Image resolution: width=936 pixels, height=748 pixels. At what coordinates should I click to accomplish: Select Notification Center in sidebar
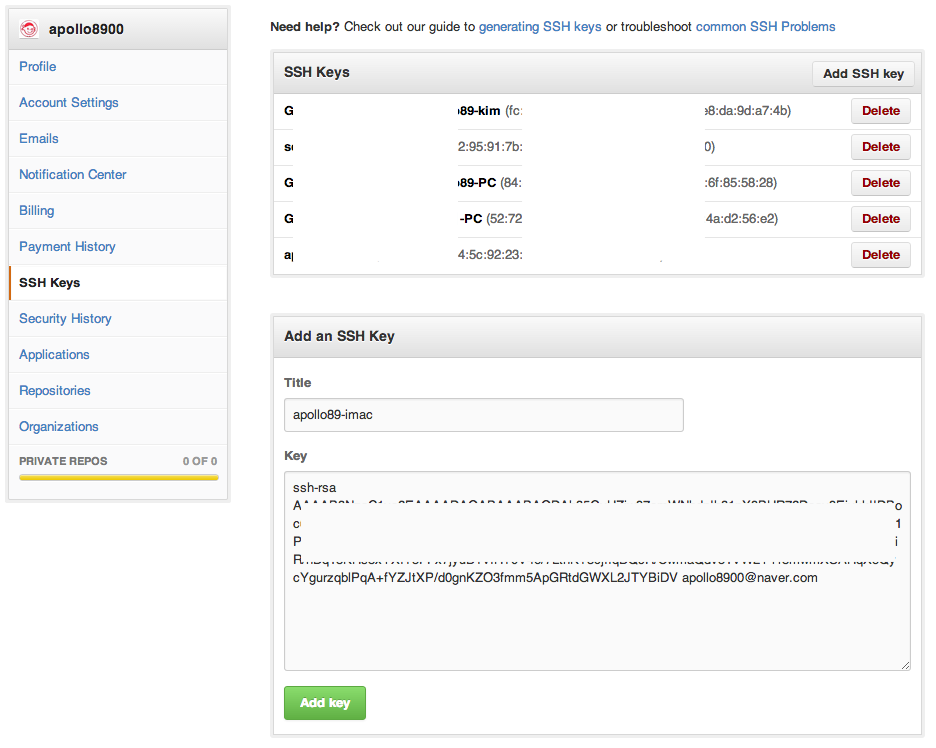[x=73, y=174]
